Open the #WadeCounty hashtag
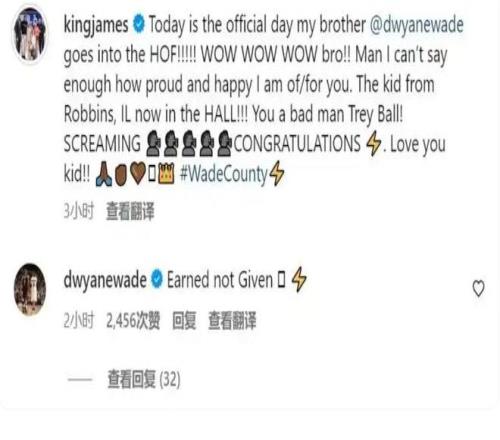This screenshot has height=440, width=500. click(x=224, y=174)
